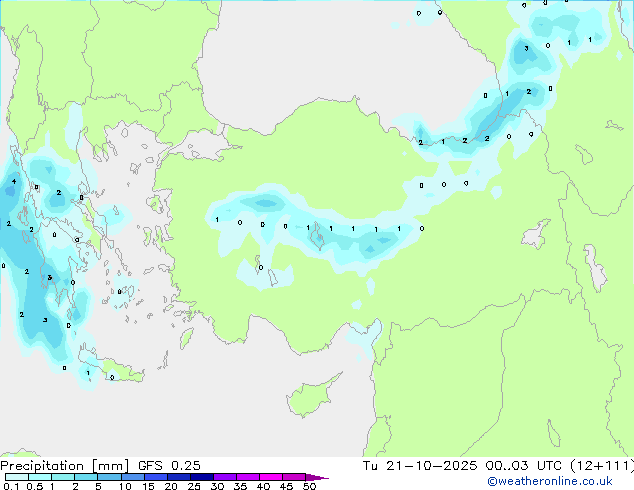Viewport: 634px width, 490px height.
Task: Click the 25–30 mm navy legend swatch
Action: click(x=202, y=477)
